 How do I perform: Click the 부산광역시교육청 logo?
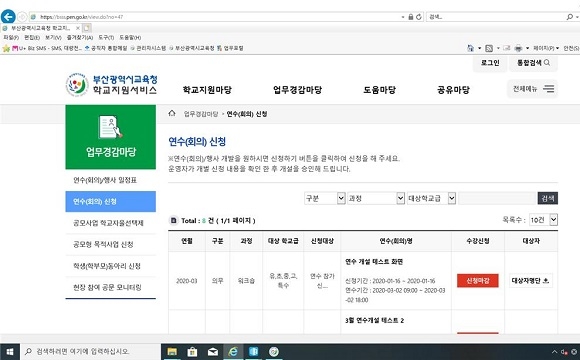[x=111, y=85]
